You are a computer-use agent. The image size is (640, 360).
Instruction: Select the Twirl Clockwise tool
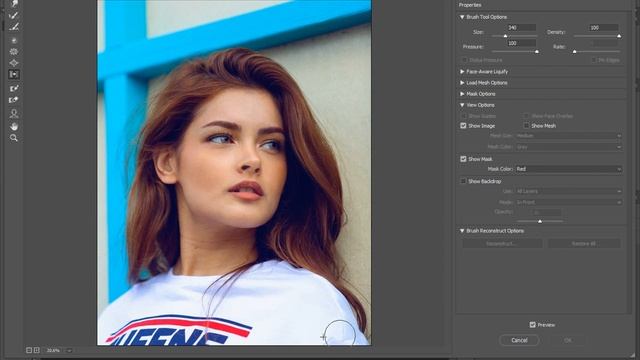coord(13,40)
